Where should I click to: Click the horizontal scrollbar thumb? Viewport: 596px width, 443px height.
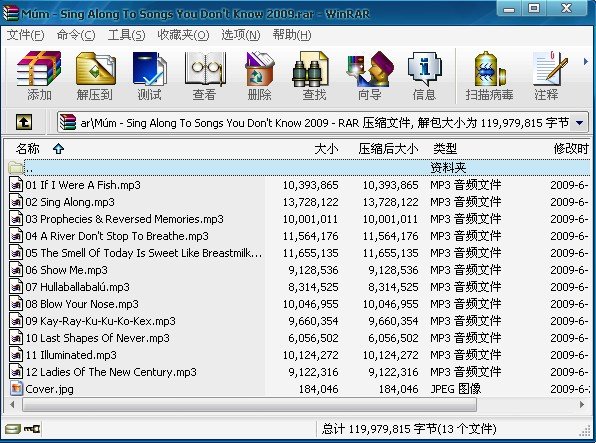(x=249, y=405)
